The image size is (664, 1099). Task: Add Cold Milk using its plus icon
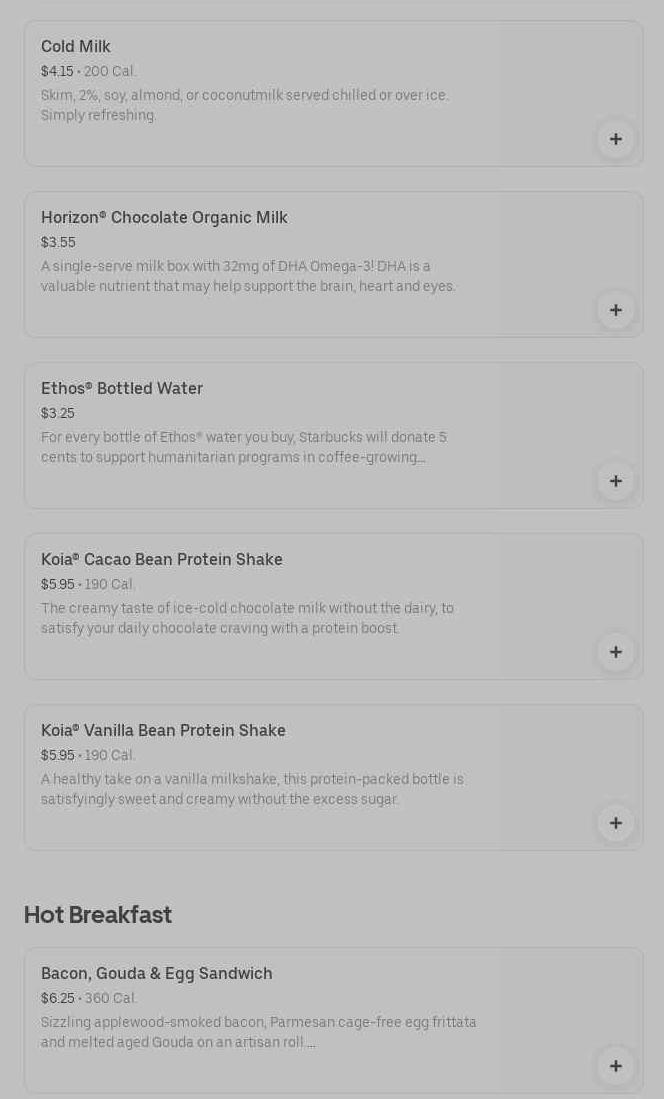point(615,139)
